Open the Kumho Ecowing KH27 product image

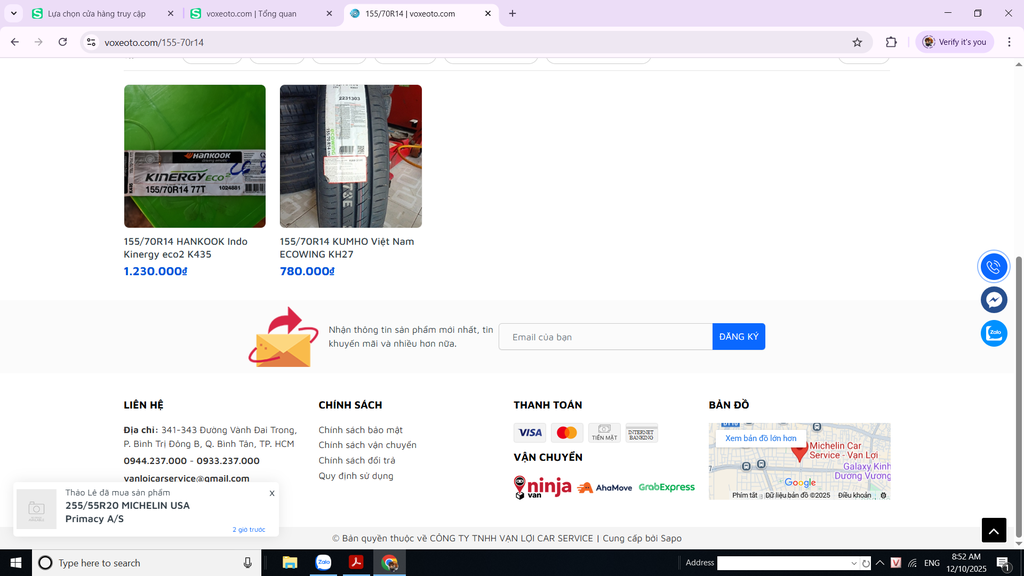(351, 156)
